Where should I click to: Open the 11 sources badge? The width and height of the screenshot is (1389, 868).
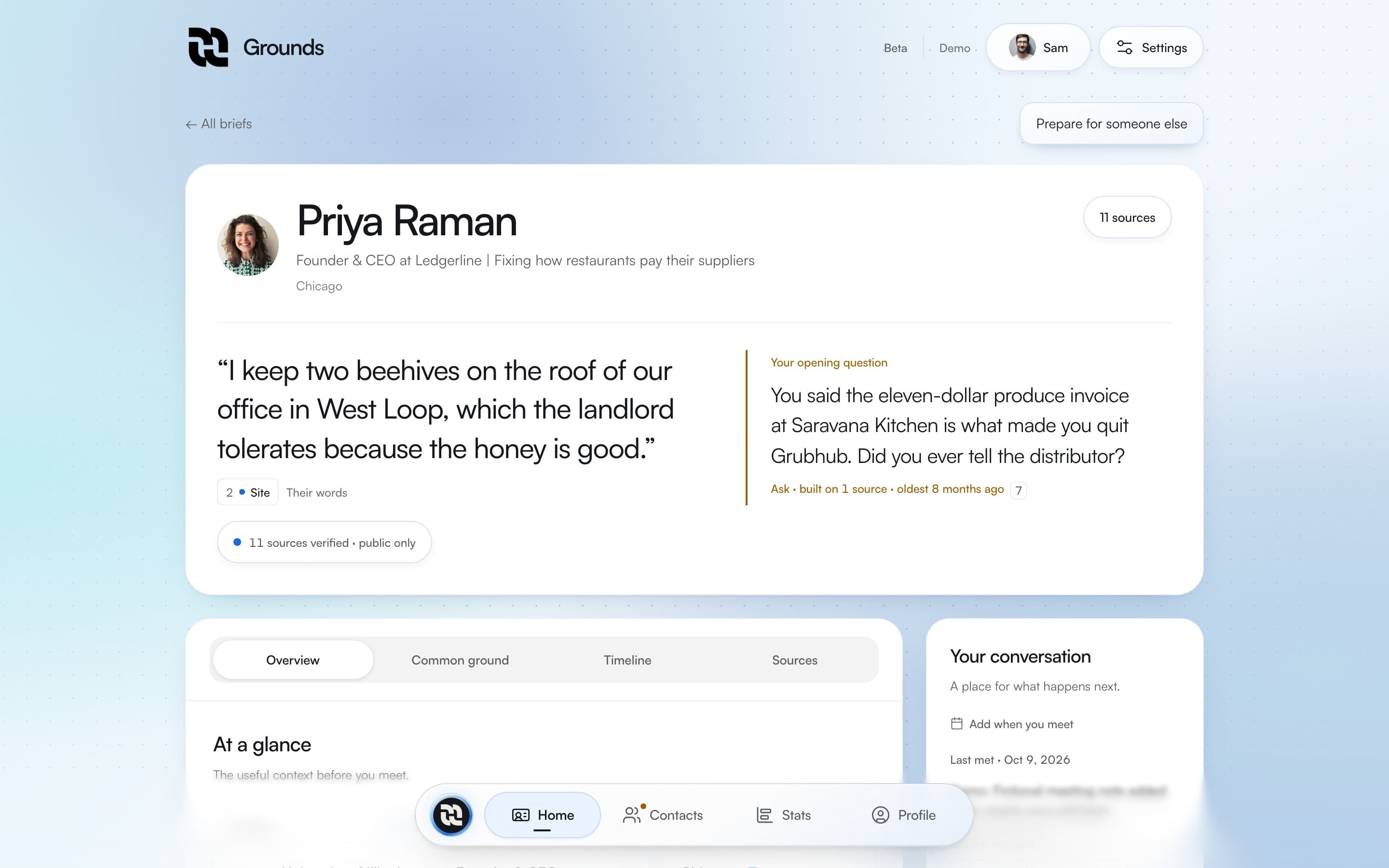point(1127,217)
